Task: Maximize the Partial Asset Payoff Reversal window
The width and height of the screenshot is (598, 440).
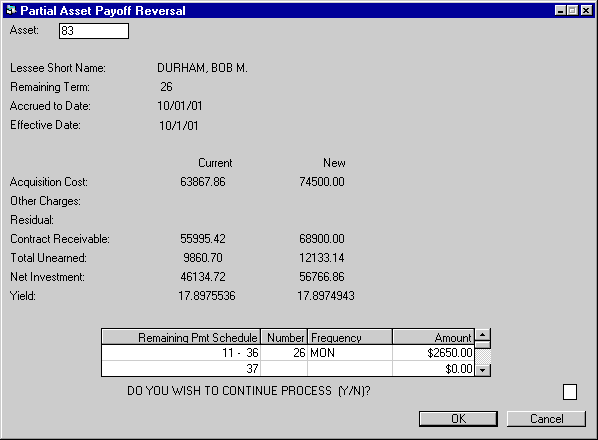Action: 572,10
